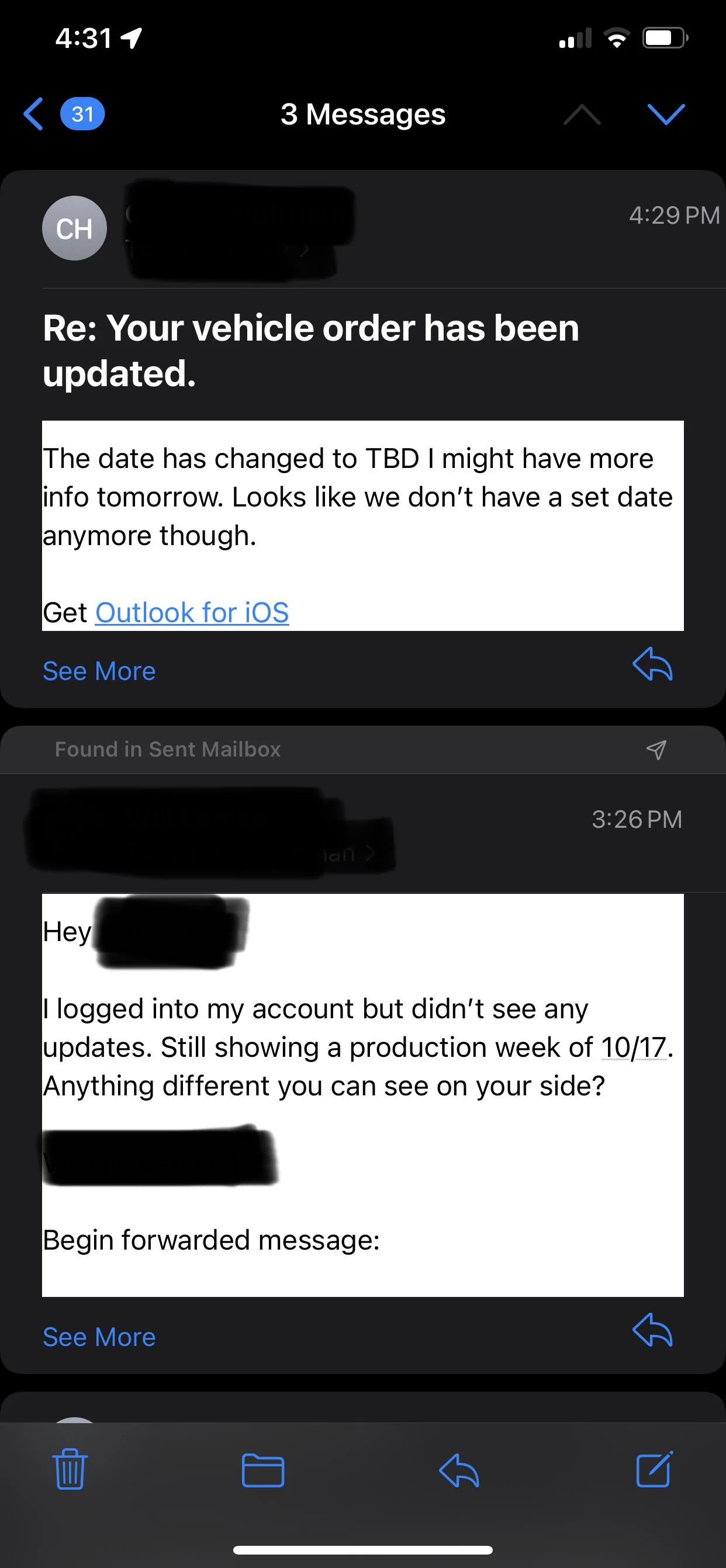Tap the blue 31 unread count badge
This screenshot has height=1568, width=726.
[x=82, y=114]
